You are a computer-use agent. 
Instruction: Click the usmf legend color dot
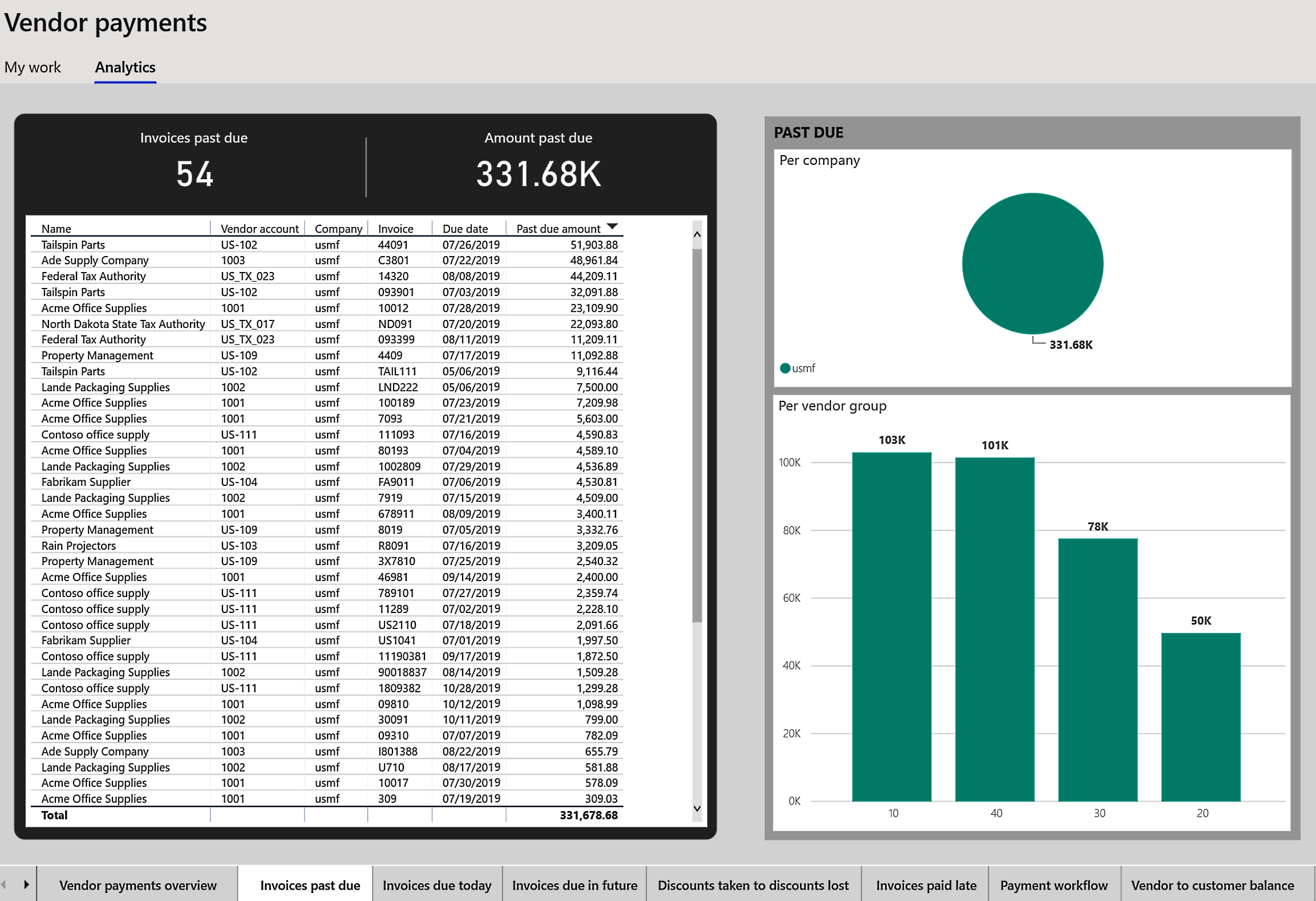(785, 368)
